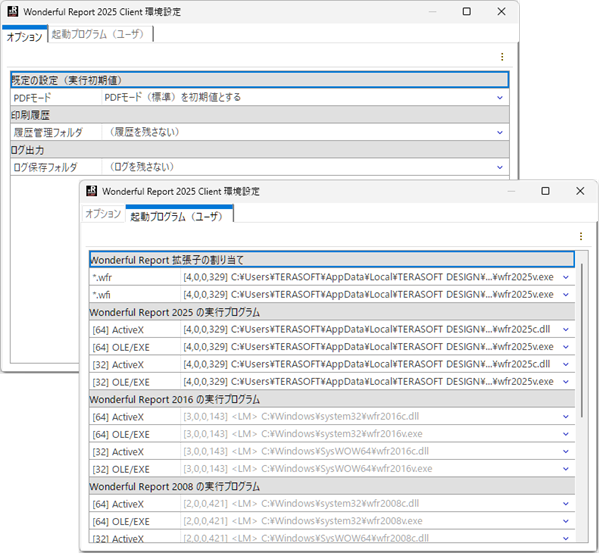Open 起動プログラム（ユーザ） tab in back window
This screenshot has width=600, height=556.
100,34
